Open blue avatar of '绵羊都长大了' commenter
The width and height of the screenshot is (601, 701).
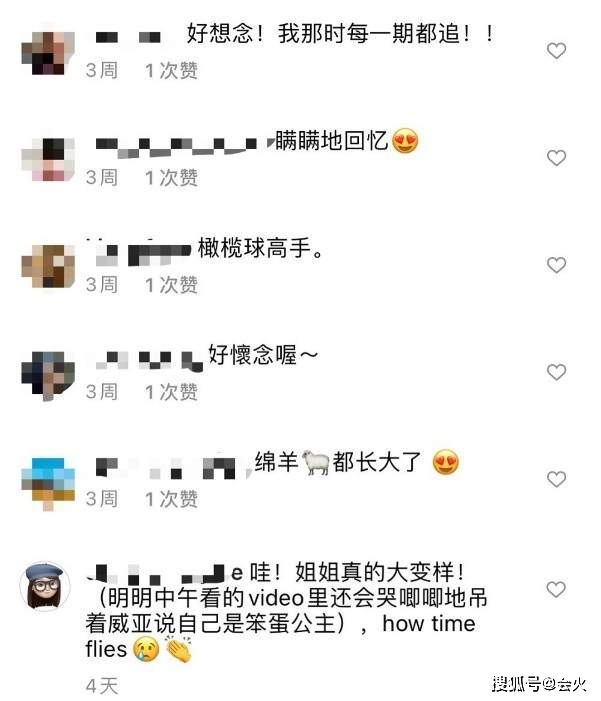(x=48, y=484)
